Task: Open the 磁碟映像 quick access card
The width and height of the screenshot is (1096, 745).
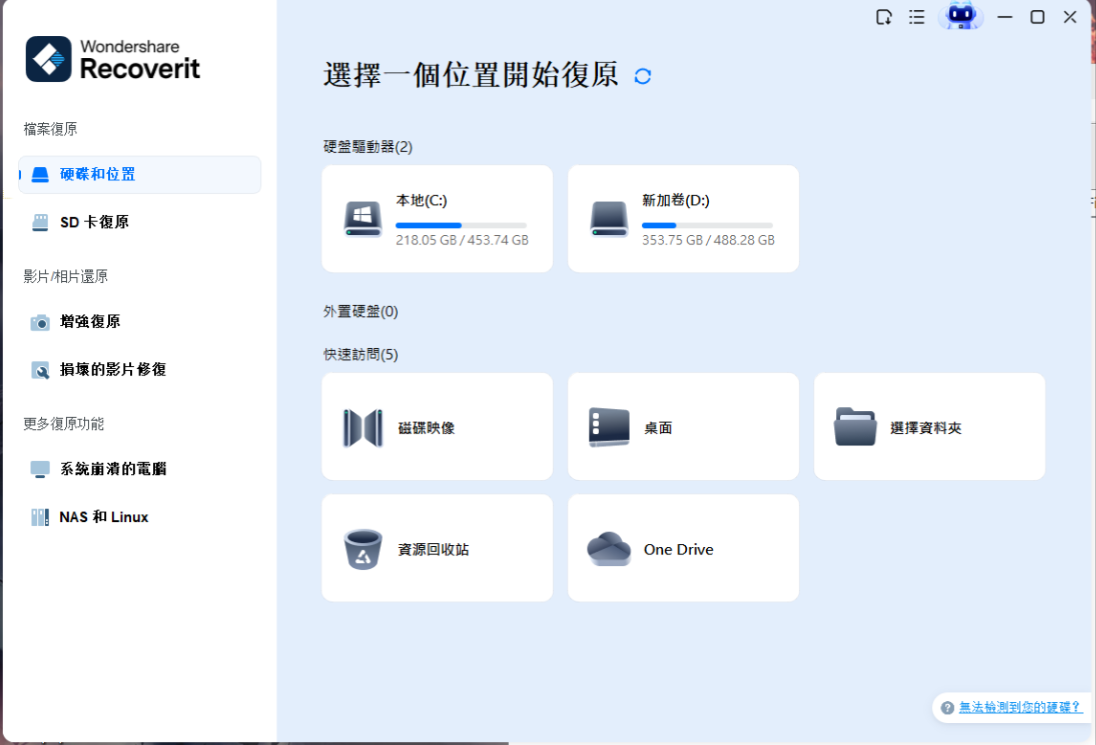Action: pyautogui.click(x=437, y=426)
